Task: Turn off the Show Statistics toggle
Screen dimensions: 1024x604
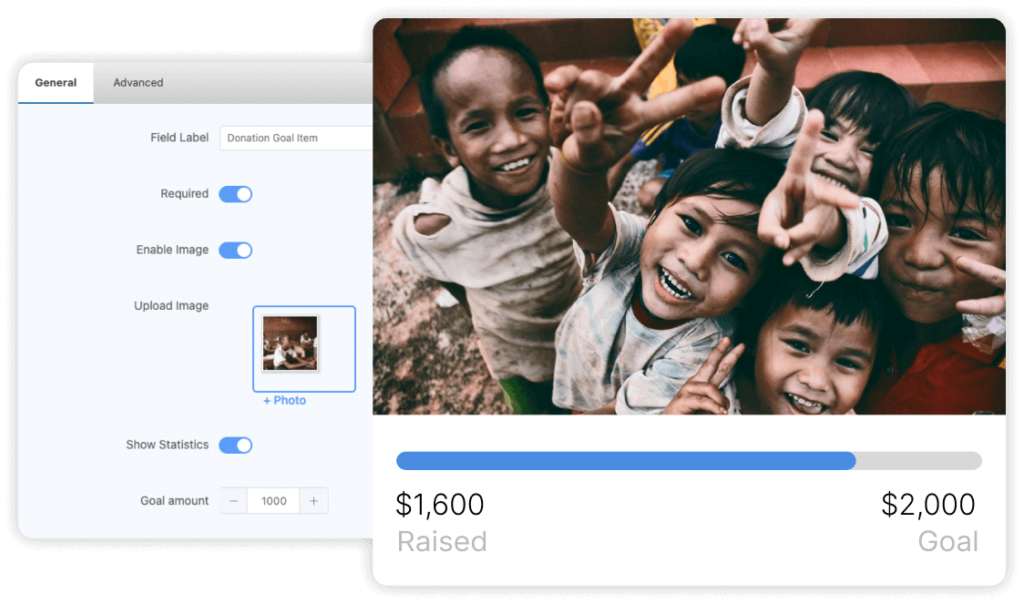Action: pos(235,445)
